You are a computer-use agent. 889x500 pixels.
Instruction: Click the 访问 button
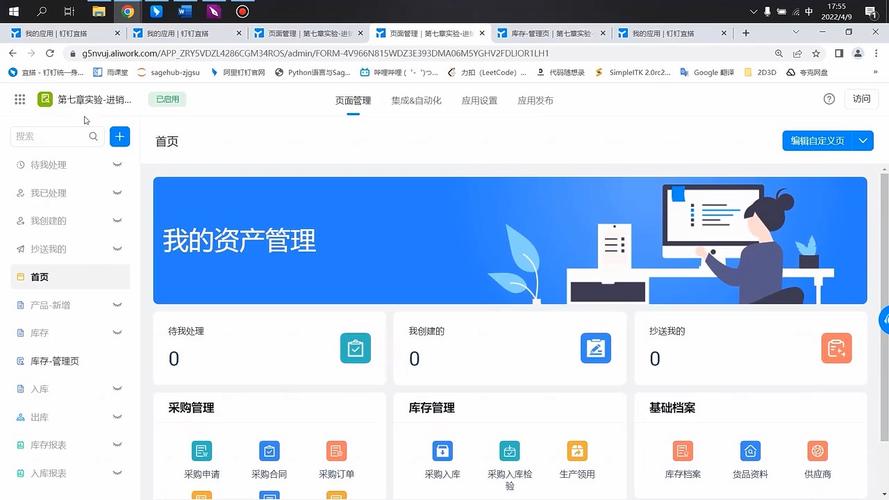tap(861, 99)
